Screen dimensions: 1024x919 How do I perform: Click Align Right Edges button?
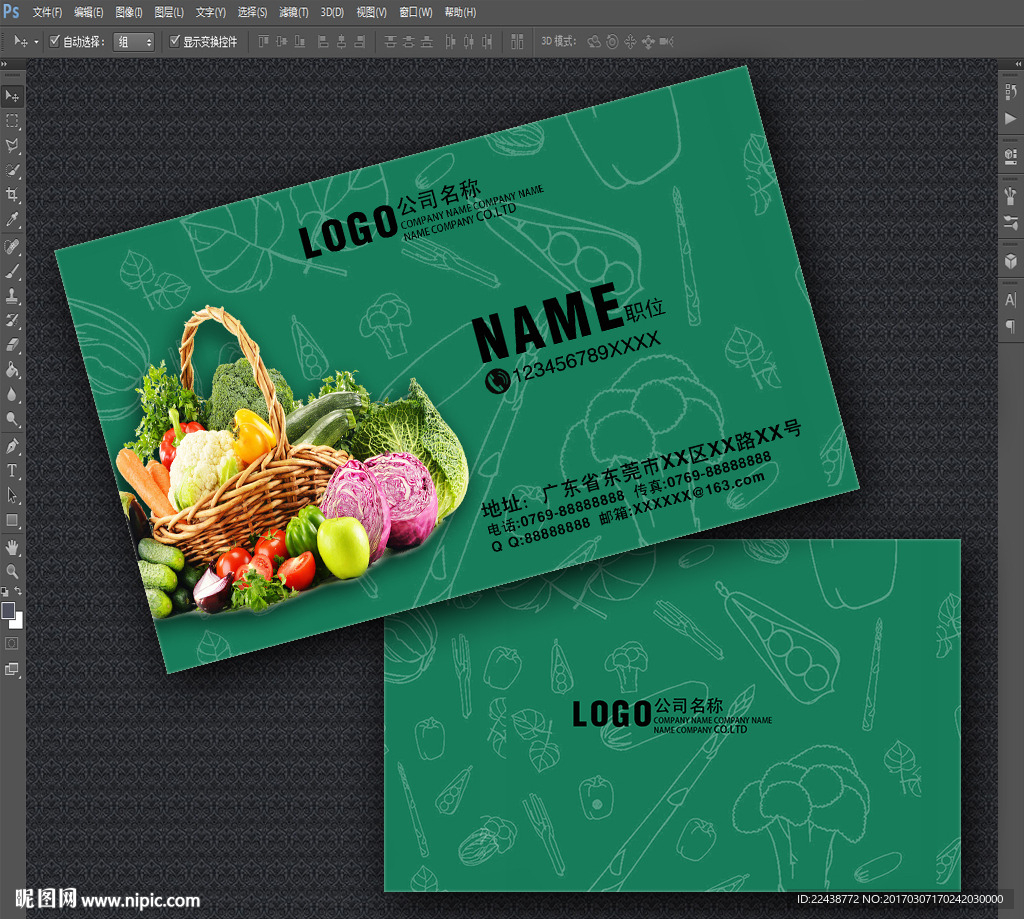[x=359, y=42]
